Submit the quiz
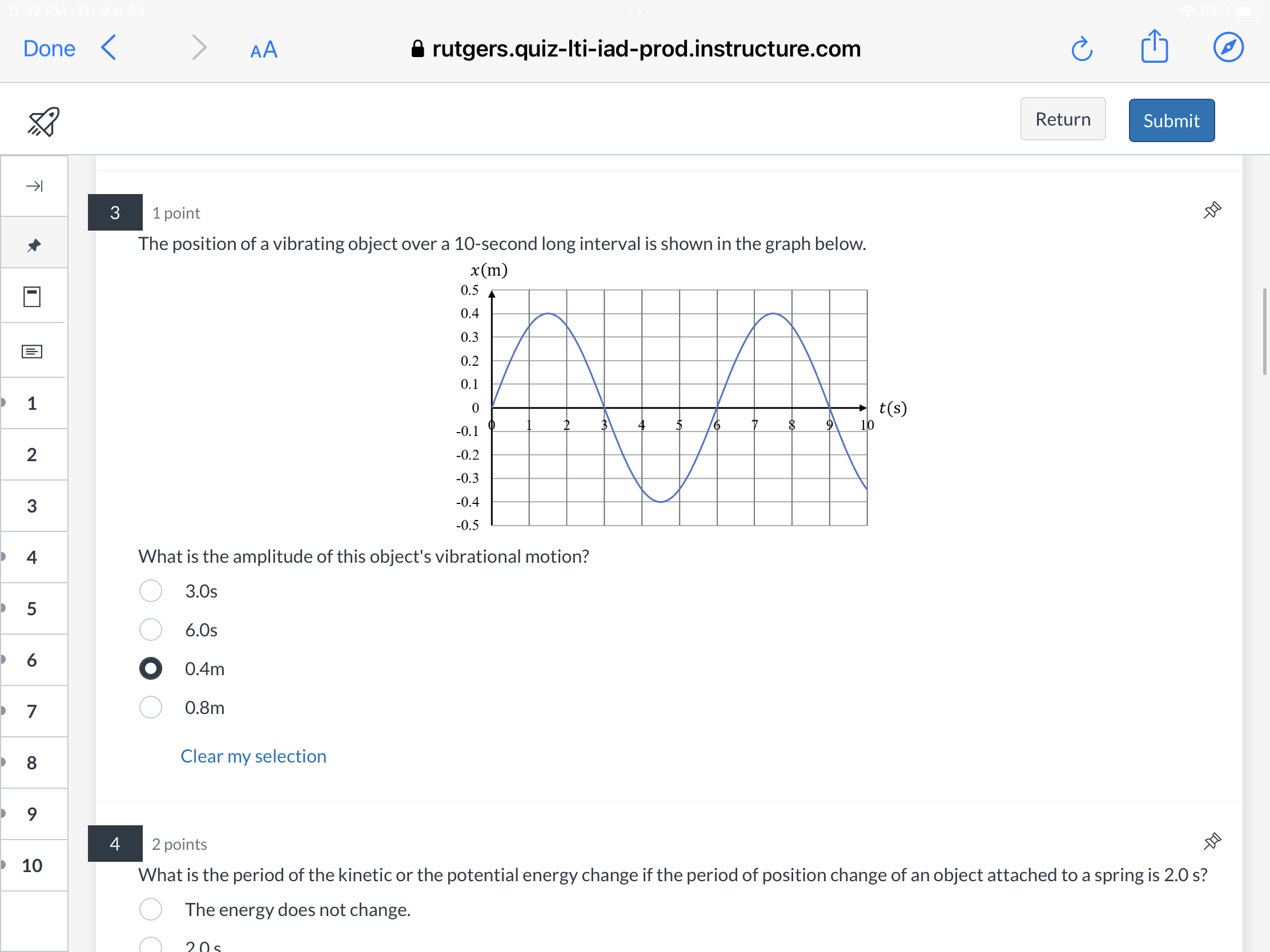 coord(1171,120)
